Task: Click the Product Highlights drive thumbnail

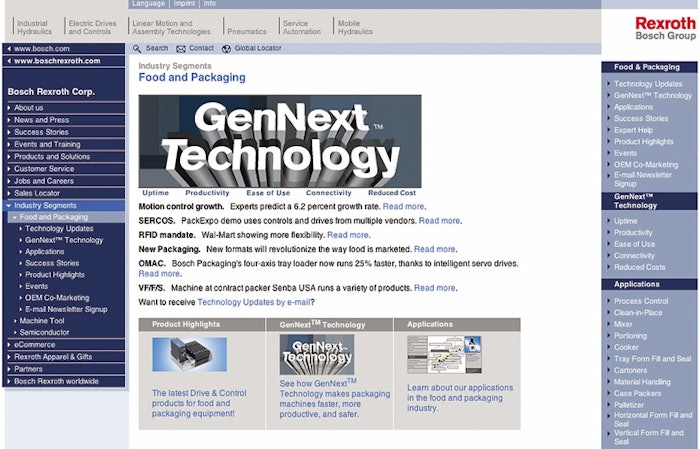Action: pos(189,354)
